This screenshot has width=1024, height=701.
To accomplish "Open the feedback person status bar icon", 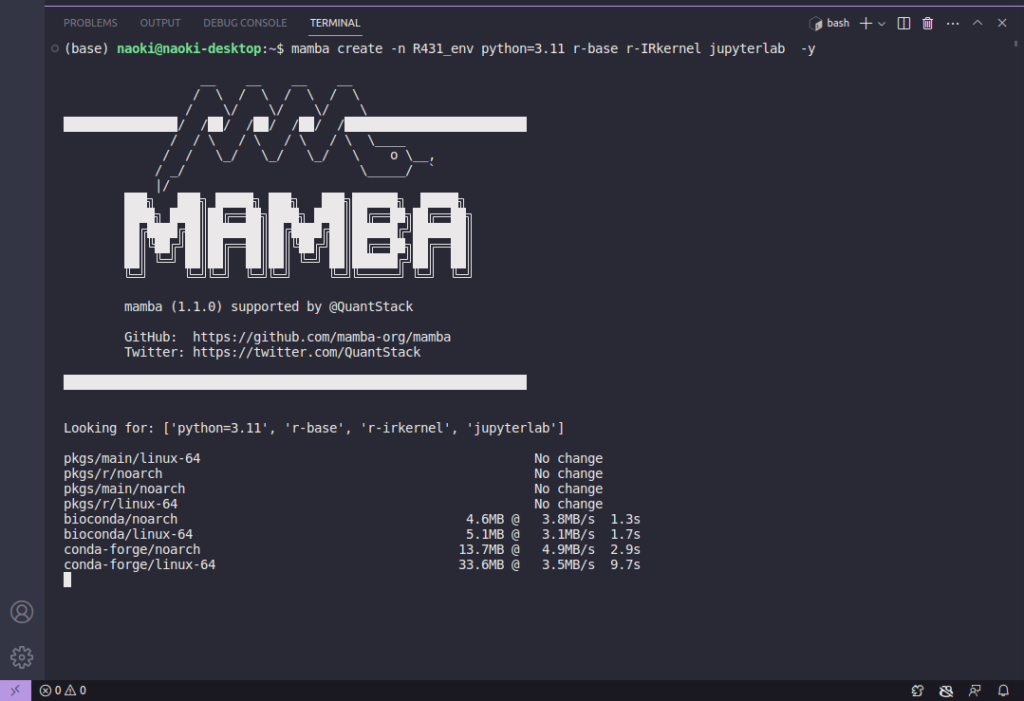I will [x=974, y=691].
